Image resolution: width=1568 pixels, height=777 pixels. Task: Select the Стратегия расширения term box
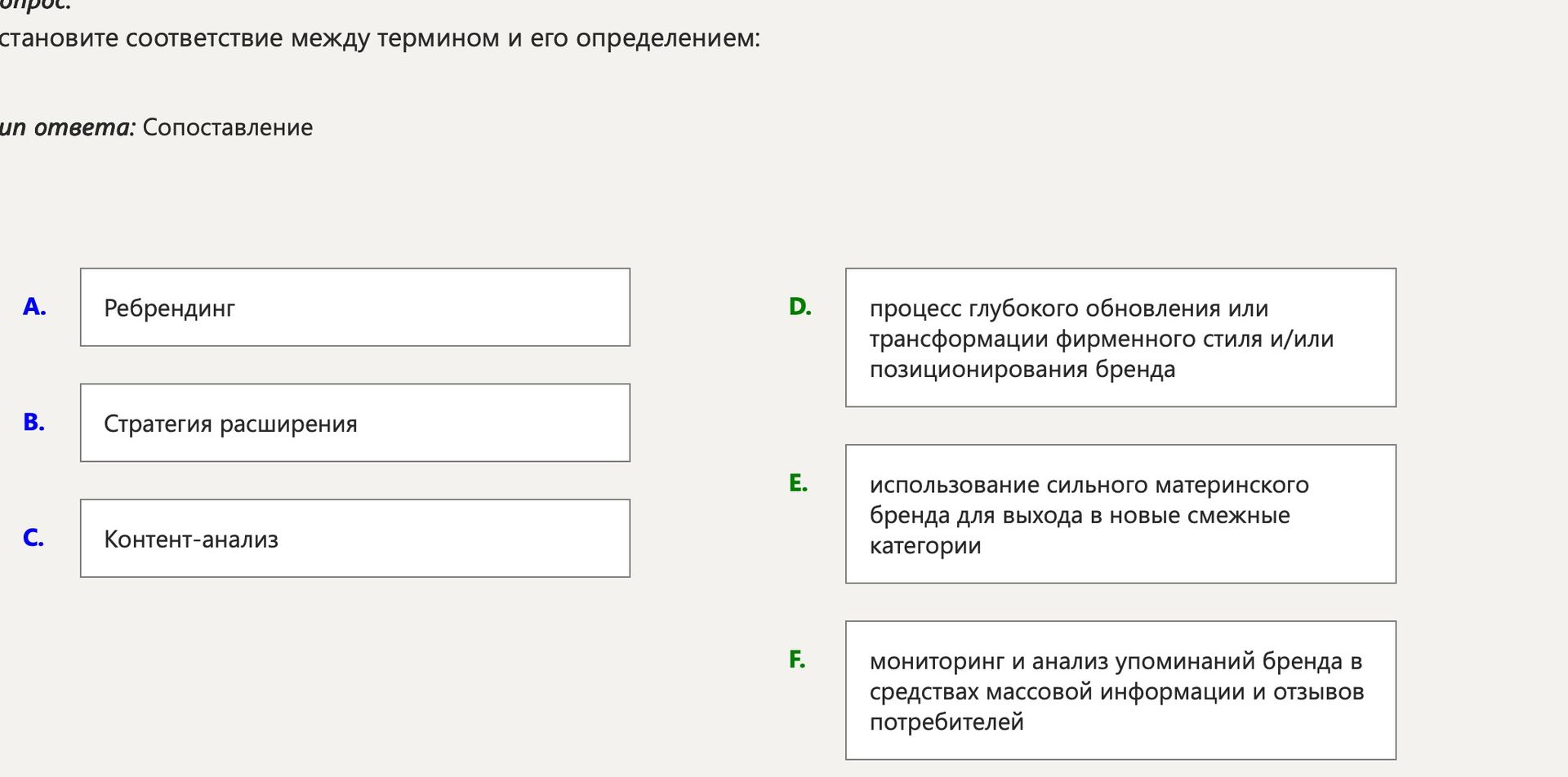click(x=355, y=423)
